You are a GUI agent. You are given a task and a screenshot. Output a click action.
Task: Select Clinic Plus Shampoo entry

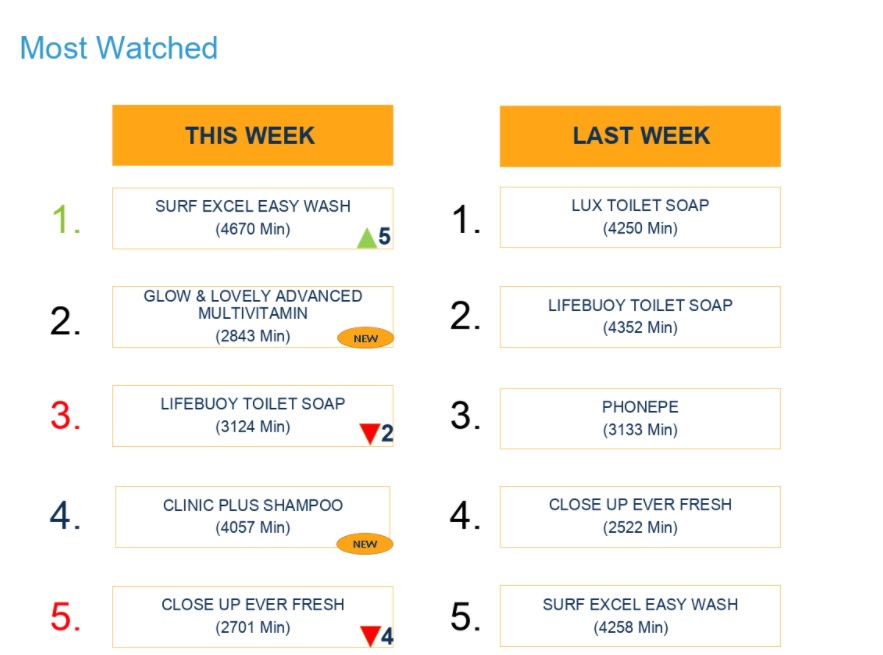pos(252,516)
